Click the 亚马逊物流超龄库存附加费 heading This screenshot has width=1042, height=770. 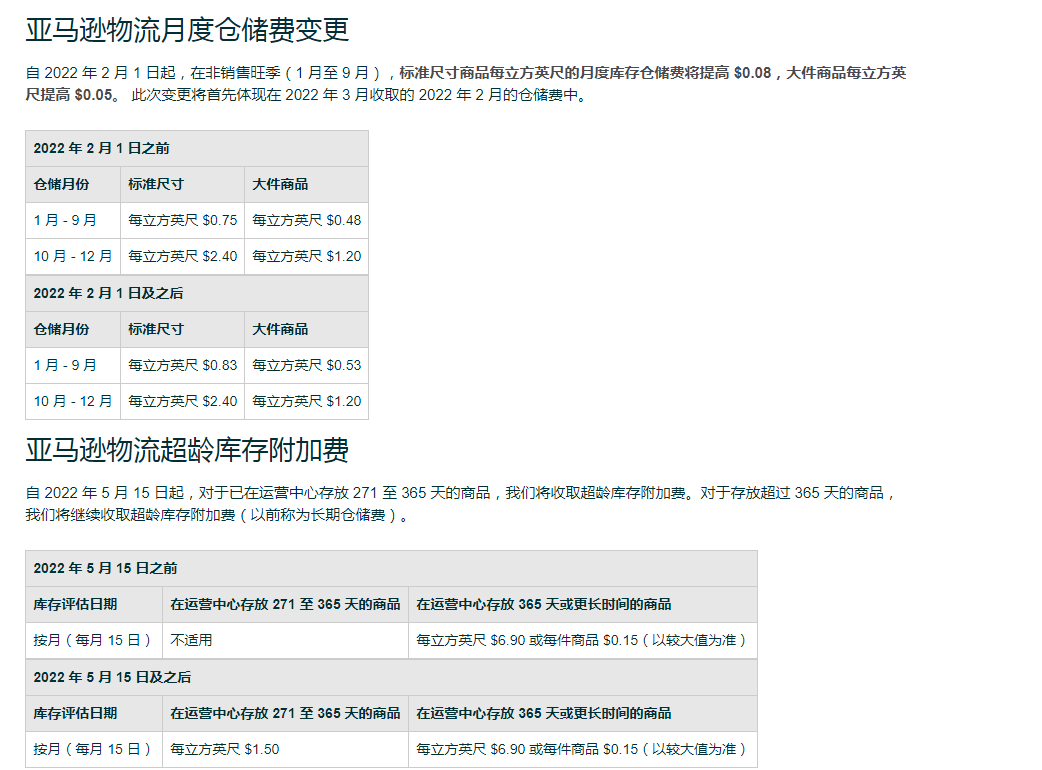[187, 450]
